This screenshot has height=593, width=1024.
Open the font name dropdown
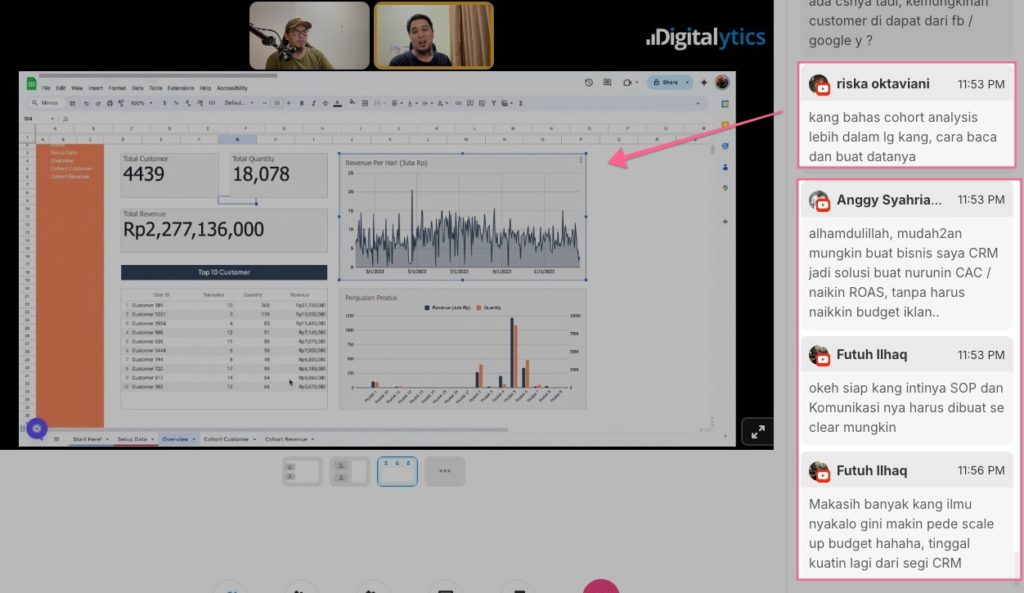[x=237, y=103]
